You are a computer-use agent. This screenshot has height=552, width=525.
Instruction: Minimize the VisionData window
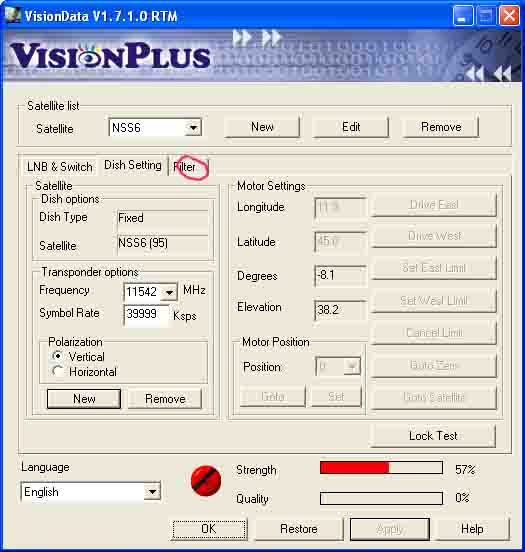click(x=463, y=16)
